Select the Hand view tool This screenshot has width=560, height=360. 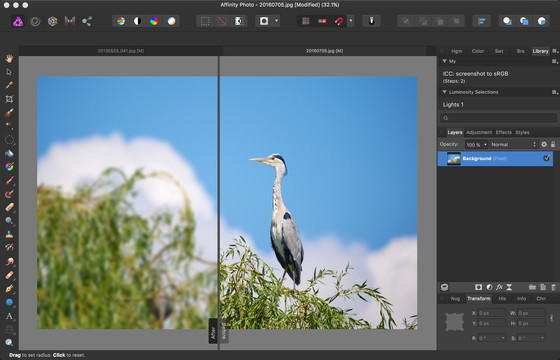tap(9, 58)
